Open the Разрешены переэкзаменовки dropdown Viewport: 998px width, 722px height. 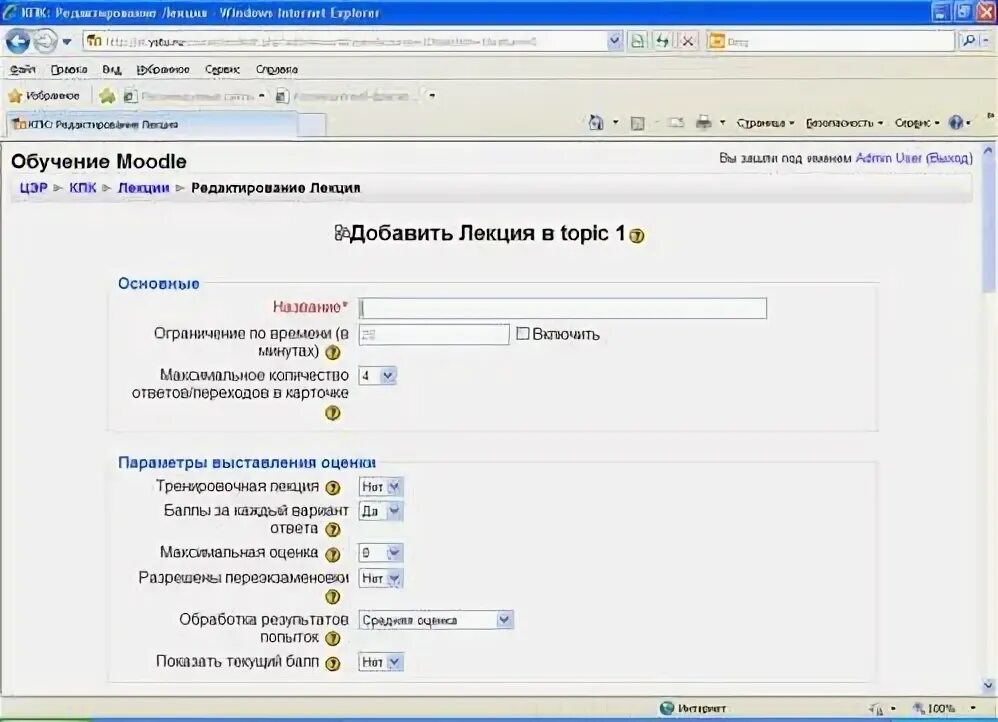pos(381,578)
